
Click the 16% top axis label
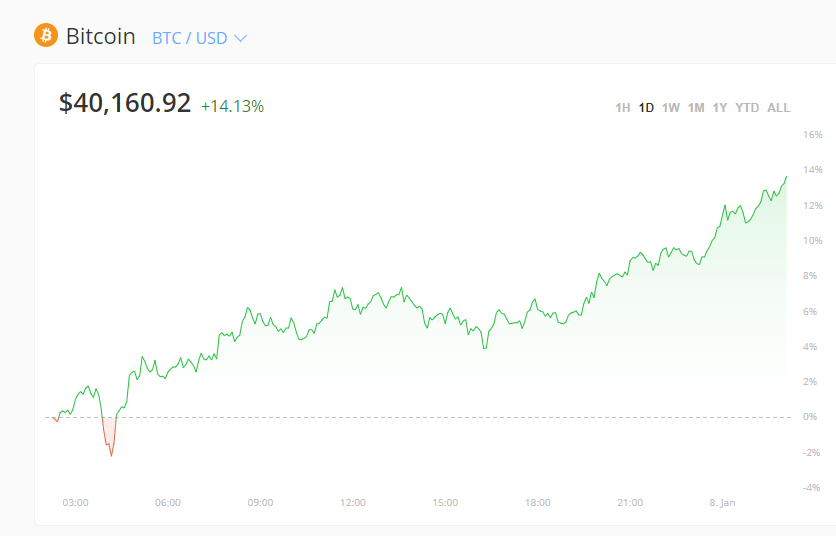click(812, 134)
